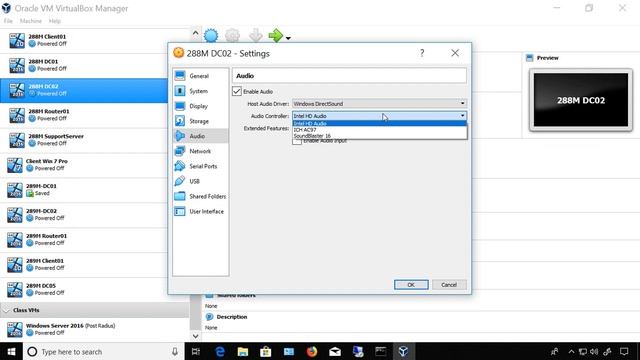
Task: Choose SoundBlaster 16 from list
Action: tap(379, 136)
